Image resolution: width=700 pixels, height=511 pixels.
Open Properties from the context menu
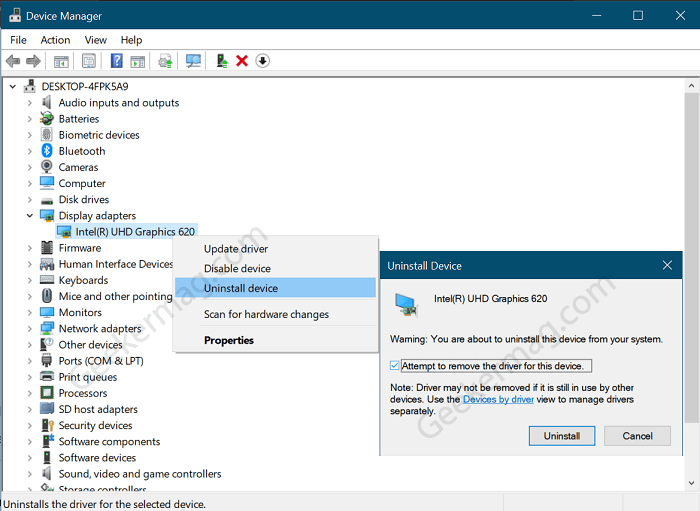[275, 340]
